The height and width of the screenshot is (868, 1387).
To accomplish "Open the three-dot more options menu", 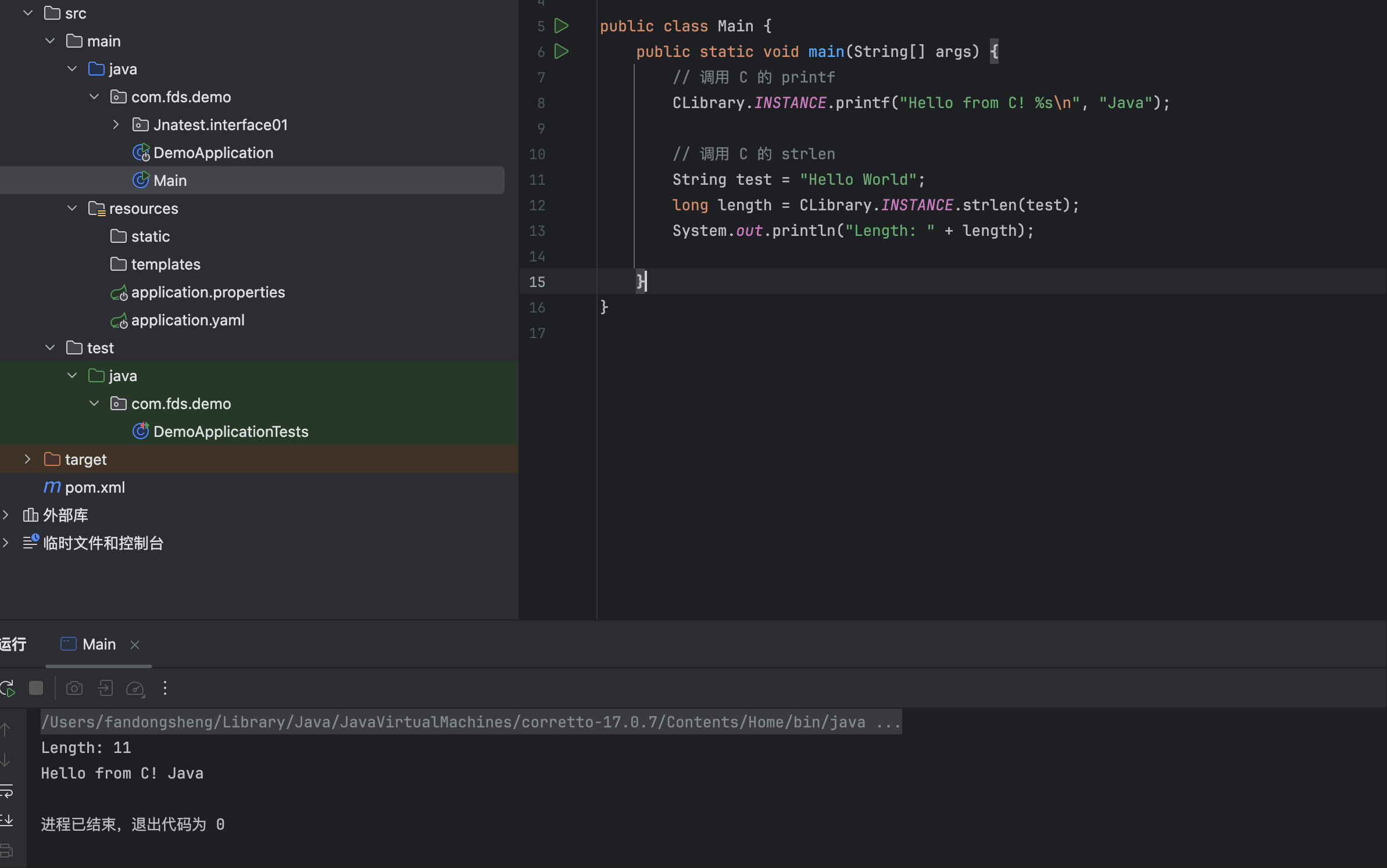I will (165, 688).
